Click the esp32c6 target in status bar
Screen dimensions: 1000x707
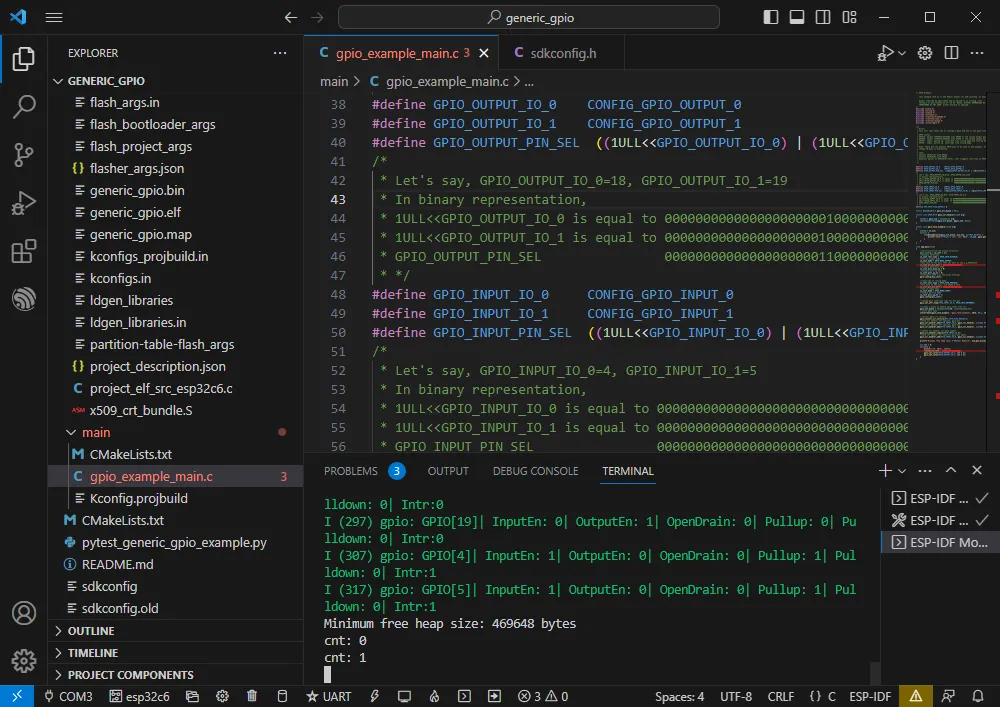point(140,696)
